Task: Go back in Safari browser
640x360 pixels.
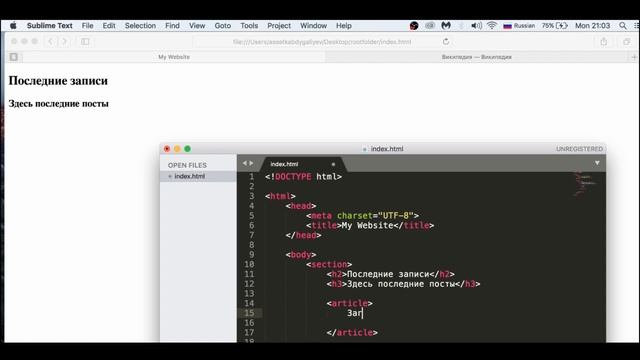Action: point(51,41)
